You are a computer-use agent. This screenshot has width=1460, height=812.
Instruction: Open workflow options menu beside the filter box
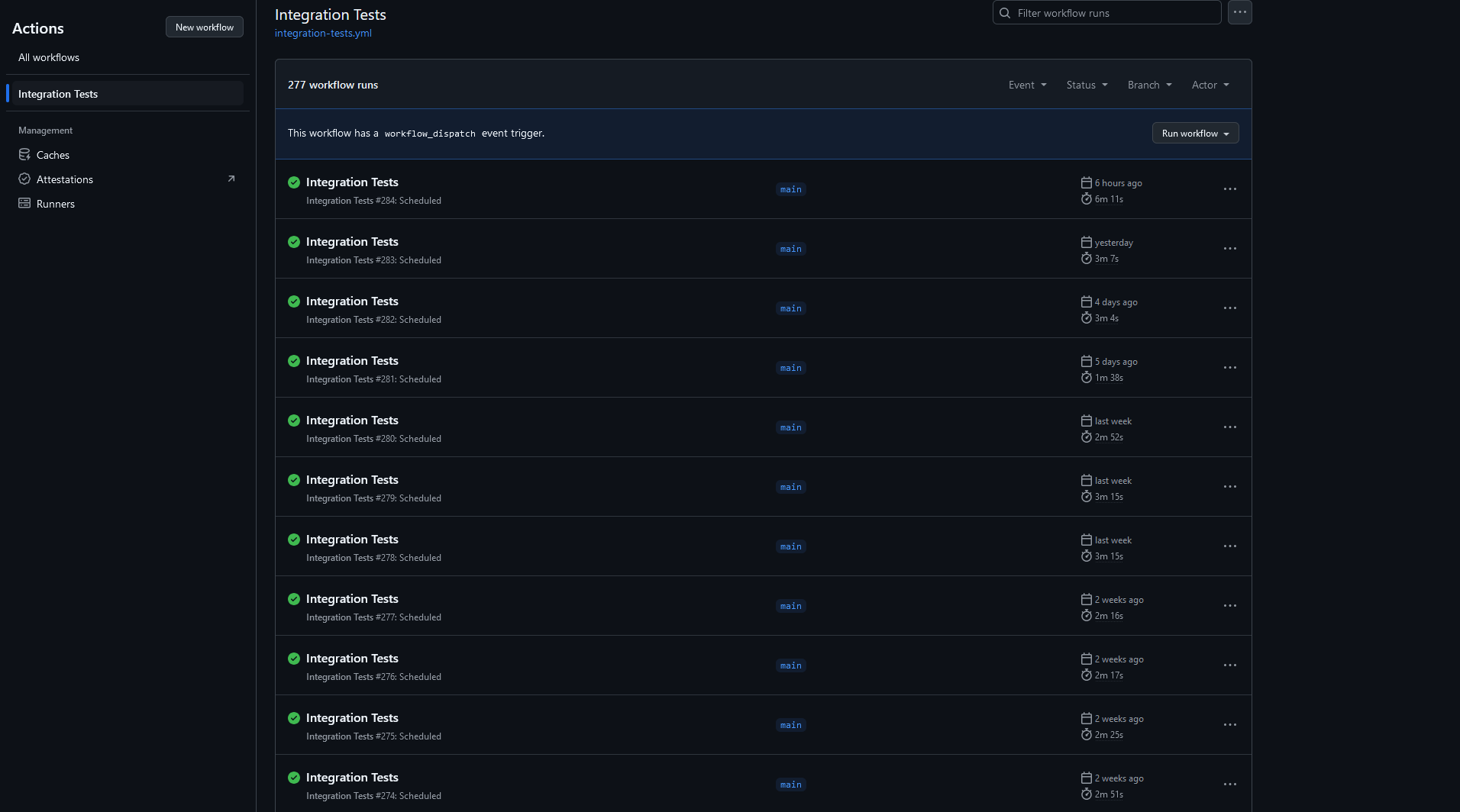[1239, 12]
